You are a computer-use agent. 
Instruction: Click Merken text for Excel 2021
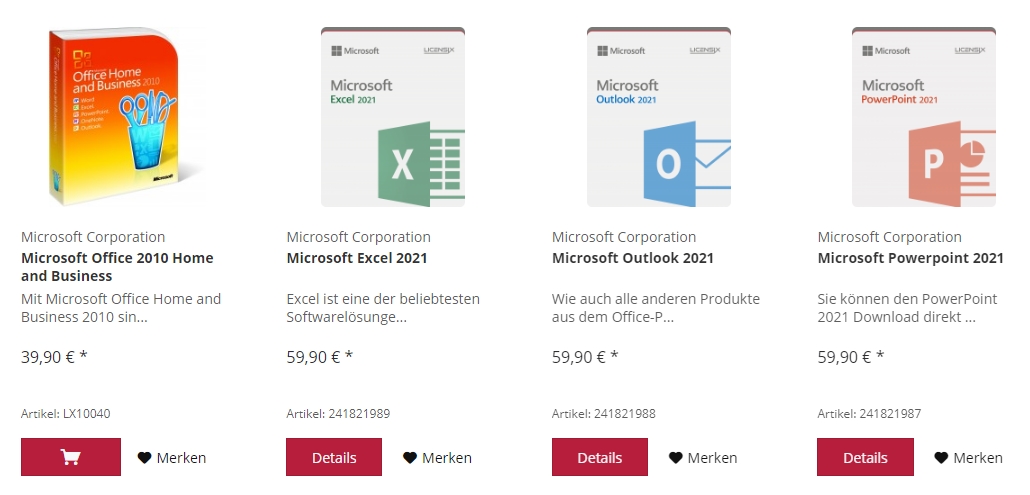447,458
